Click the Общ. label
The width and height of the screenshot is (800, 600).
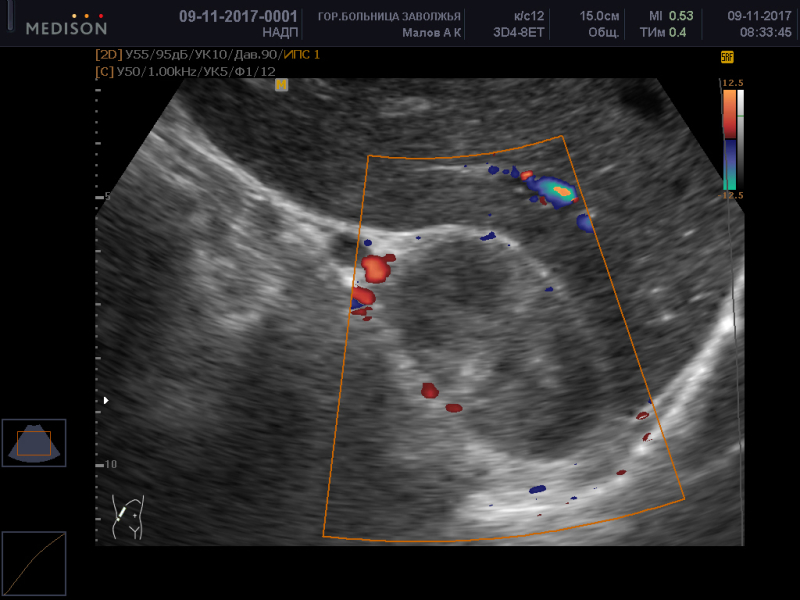click(604, 33)
